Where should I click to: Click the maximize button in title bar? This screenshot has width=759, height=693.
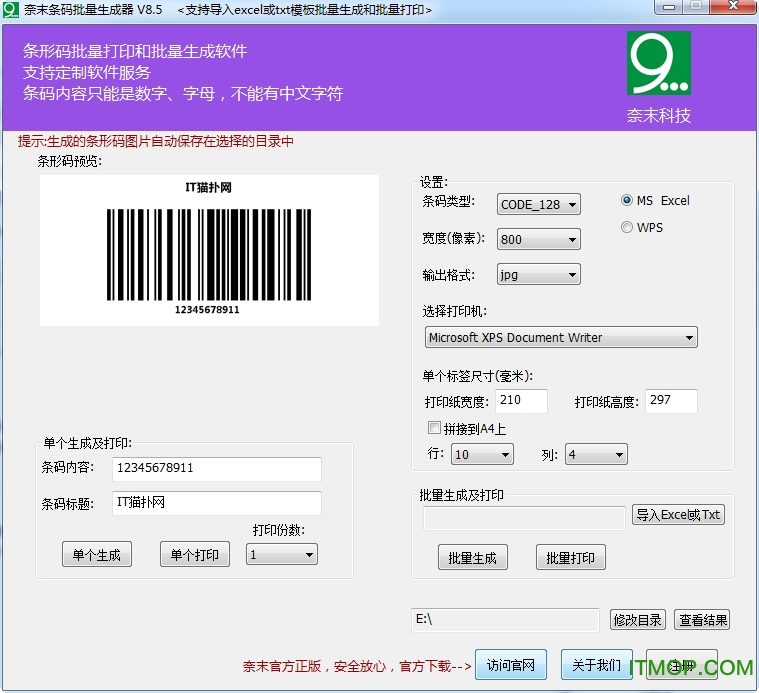696,6
